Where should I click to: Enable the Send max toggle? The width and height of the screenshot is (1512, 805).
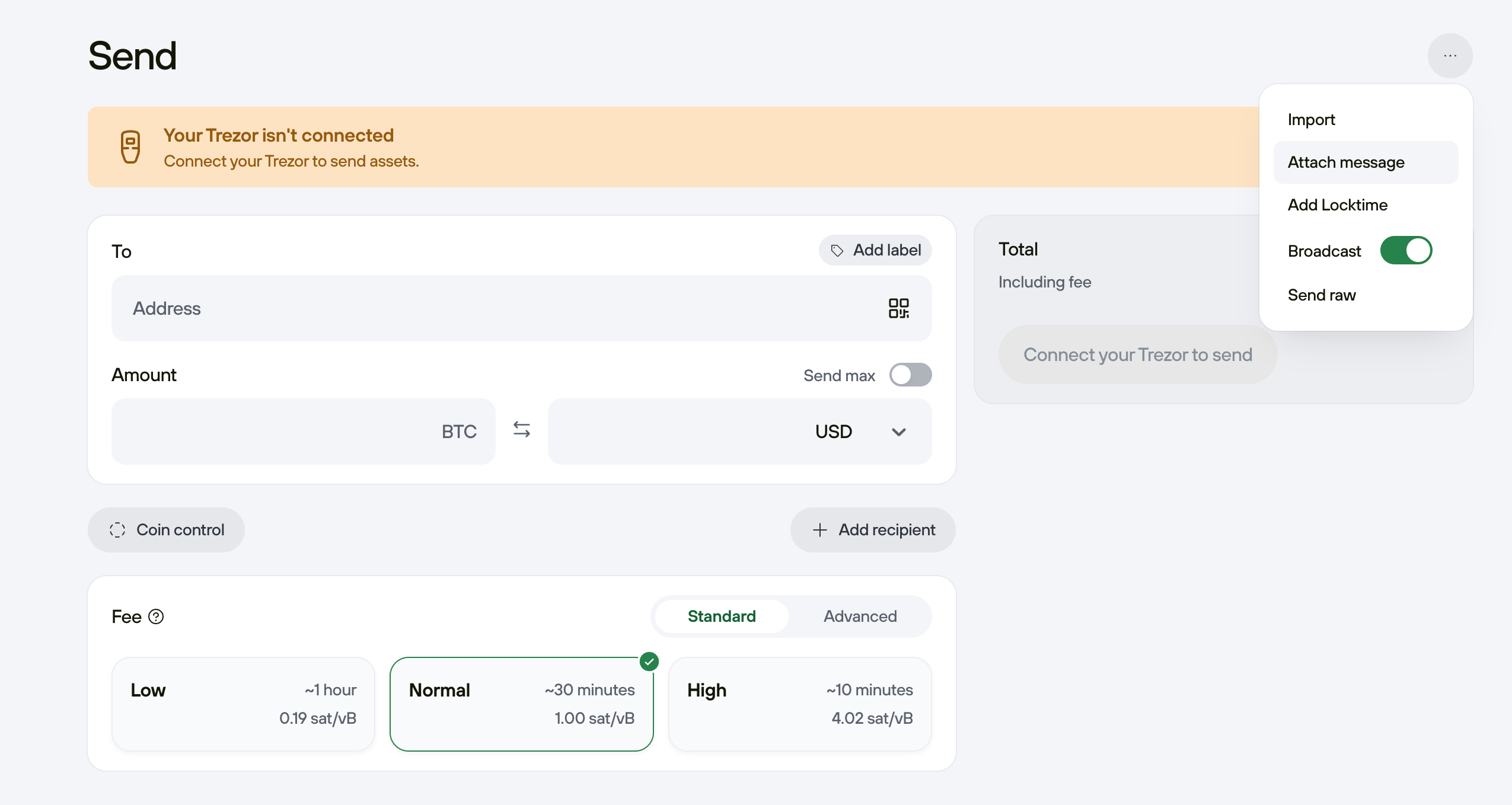tap(910, 375)
